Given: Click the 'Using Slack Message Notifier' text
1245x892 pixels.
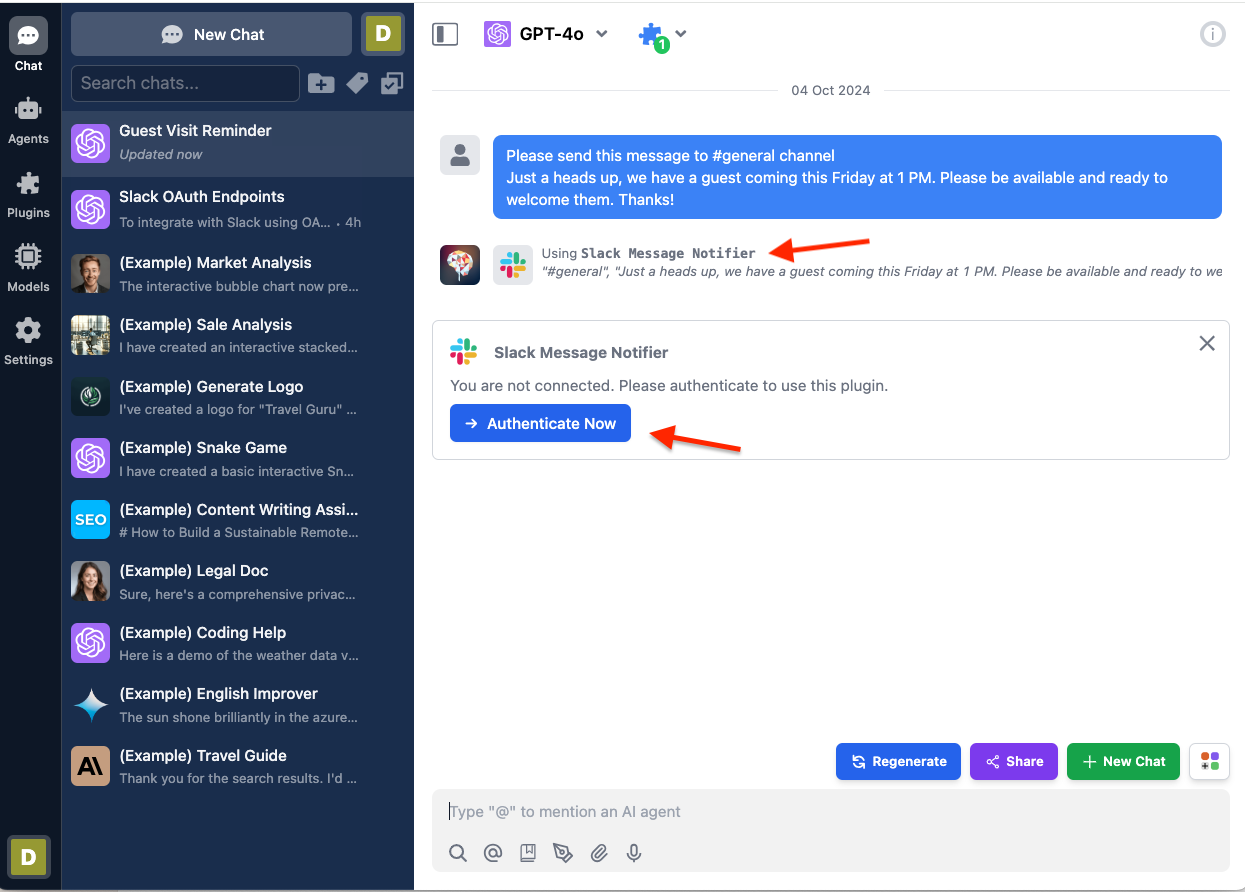Looking at the screenshot, I should tap(648, 253).
